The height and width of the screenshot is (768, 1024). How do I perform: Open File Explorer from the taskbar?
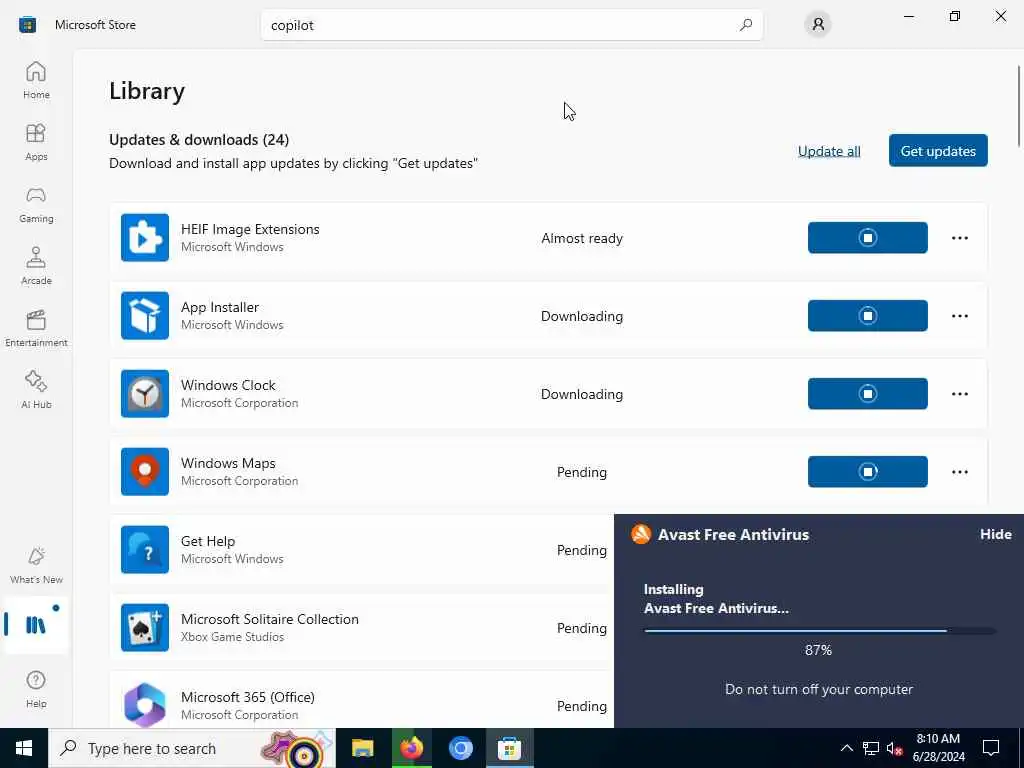pyautogui.click(x=362, y=748)
